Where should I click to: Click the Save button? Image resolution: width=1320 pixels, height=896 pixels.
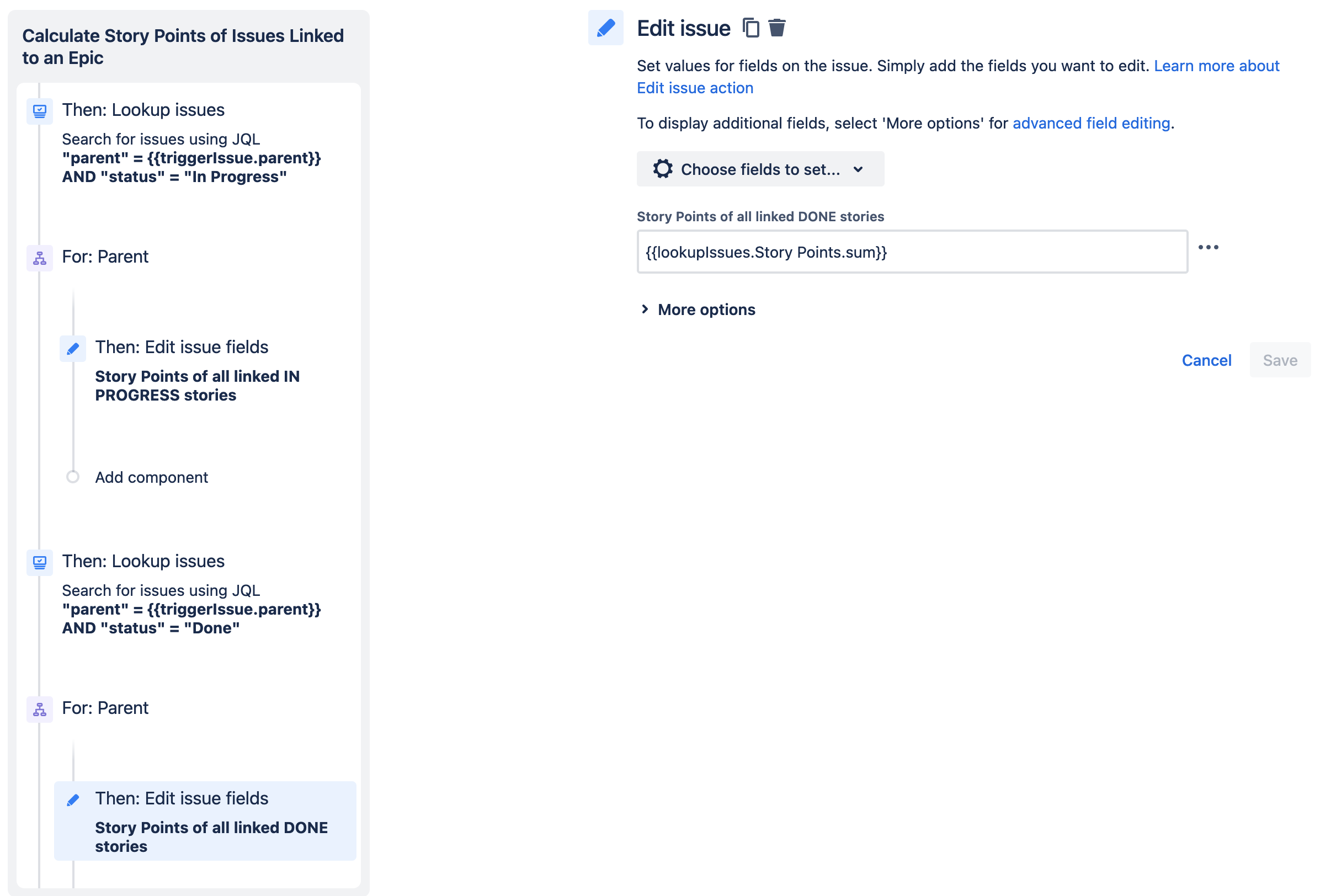click(1280, 360)
